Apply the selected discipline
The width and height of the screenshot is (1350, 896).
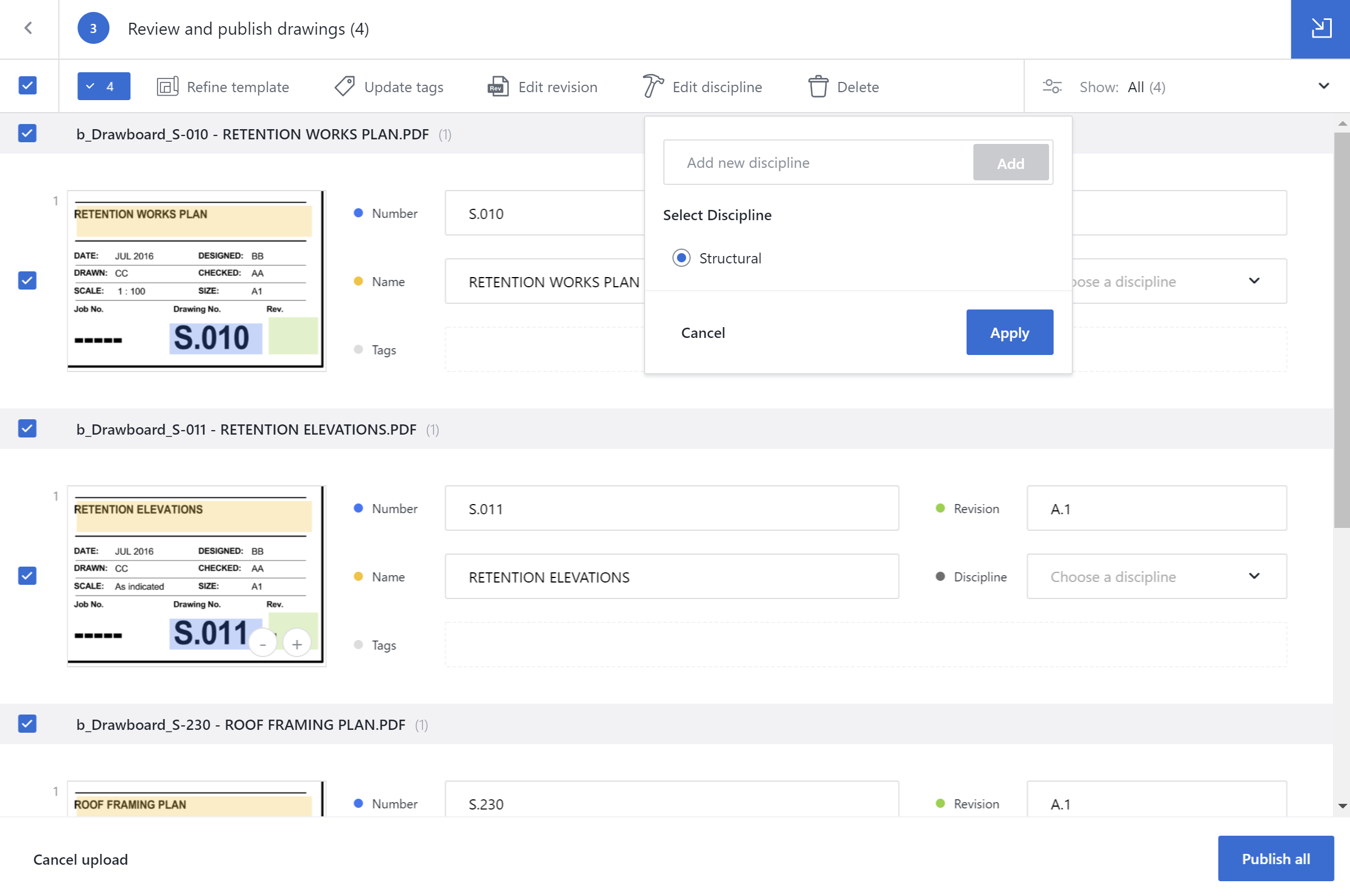[1009, 333]
